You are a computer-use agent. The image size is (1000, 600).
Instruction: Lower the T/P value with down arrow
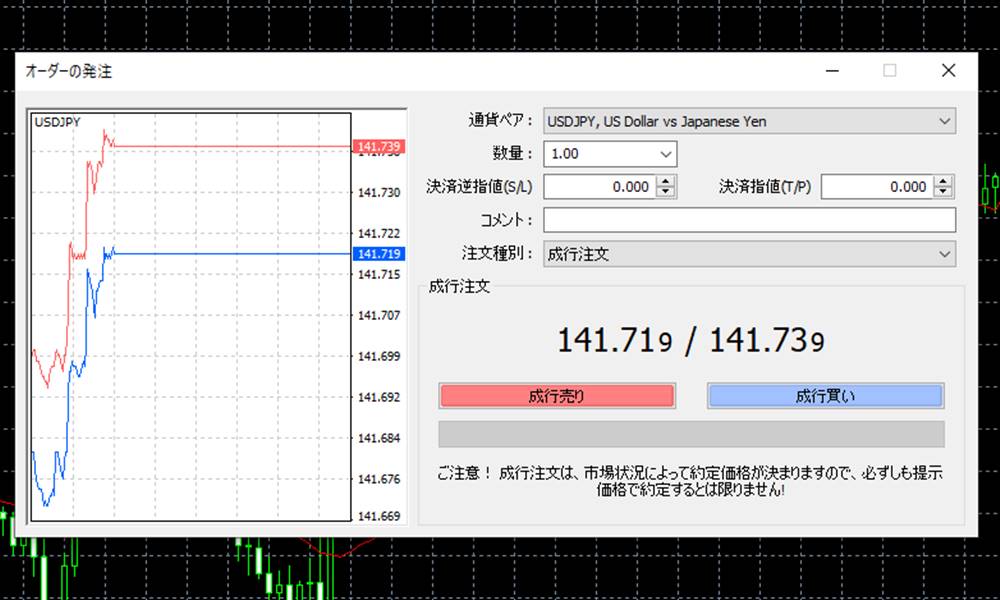point(943,192)
